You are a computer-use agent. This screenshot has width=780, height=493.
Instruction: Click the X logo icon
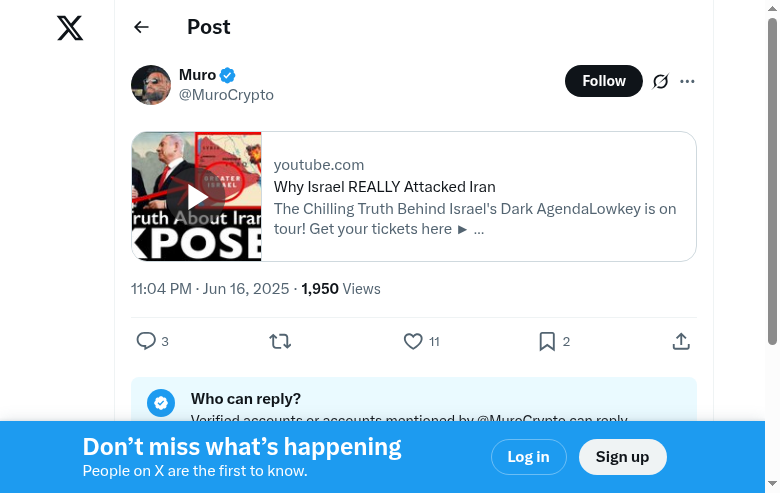coord(70,28)
